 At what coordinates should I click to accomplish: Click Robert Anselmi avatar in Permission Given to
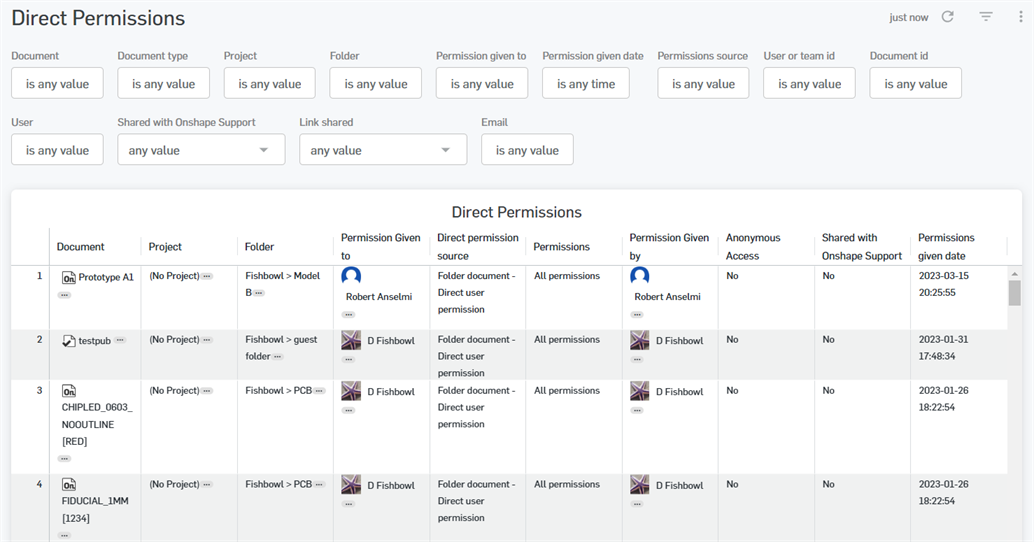pyautogui.click(x=351, y=276)
